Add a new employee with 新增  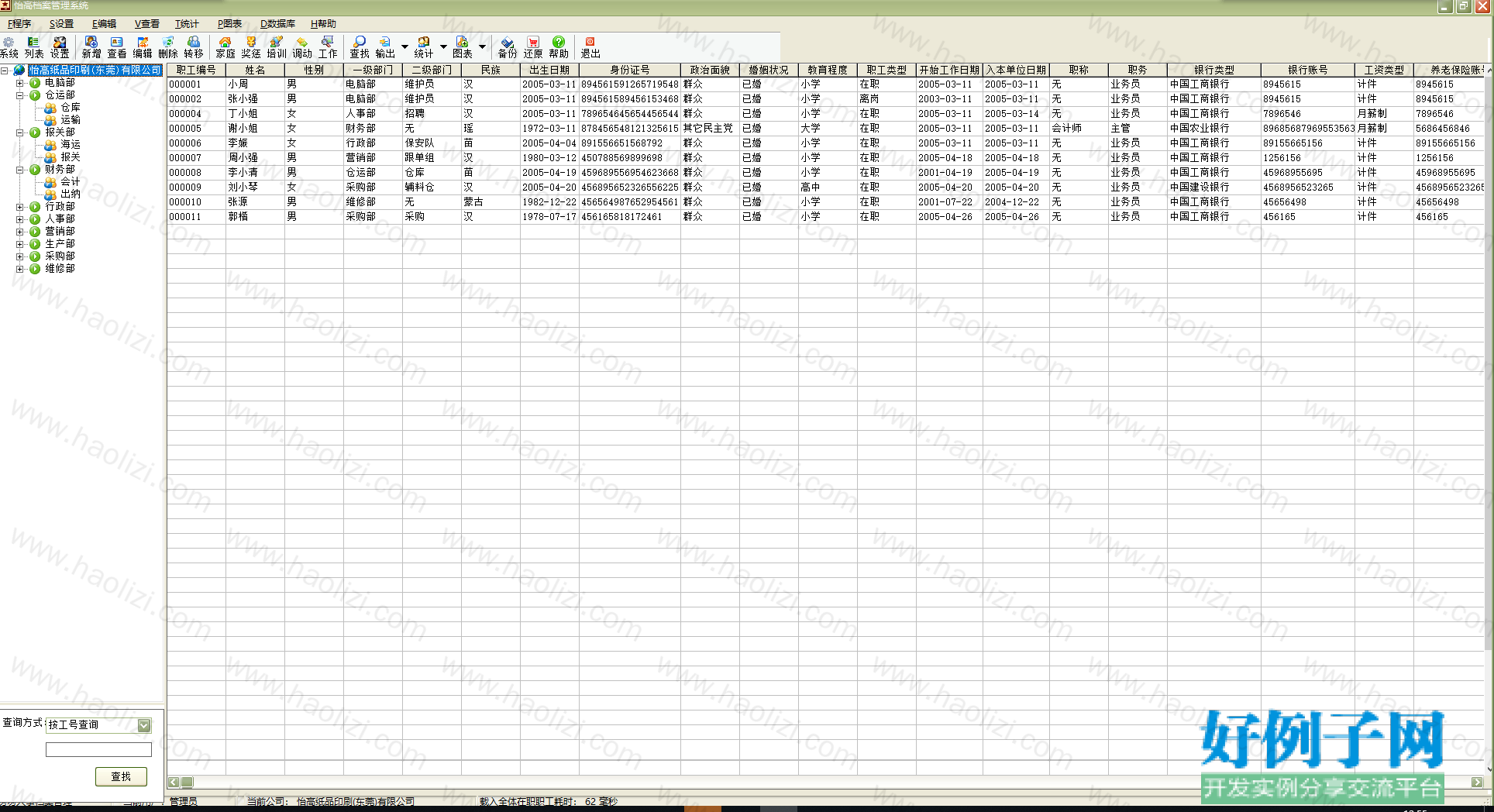tap(91, 47)
